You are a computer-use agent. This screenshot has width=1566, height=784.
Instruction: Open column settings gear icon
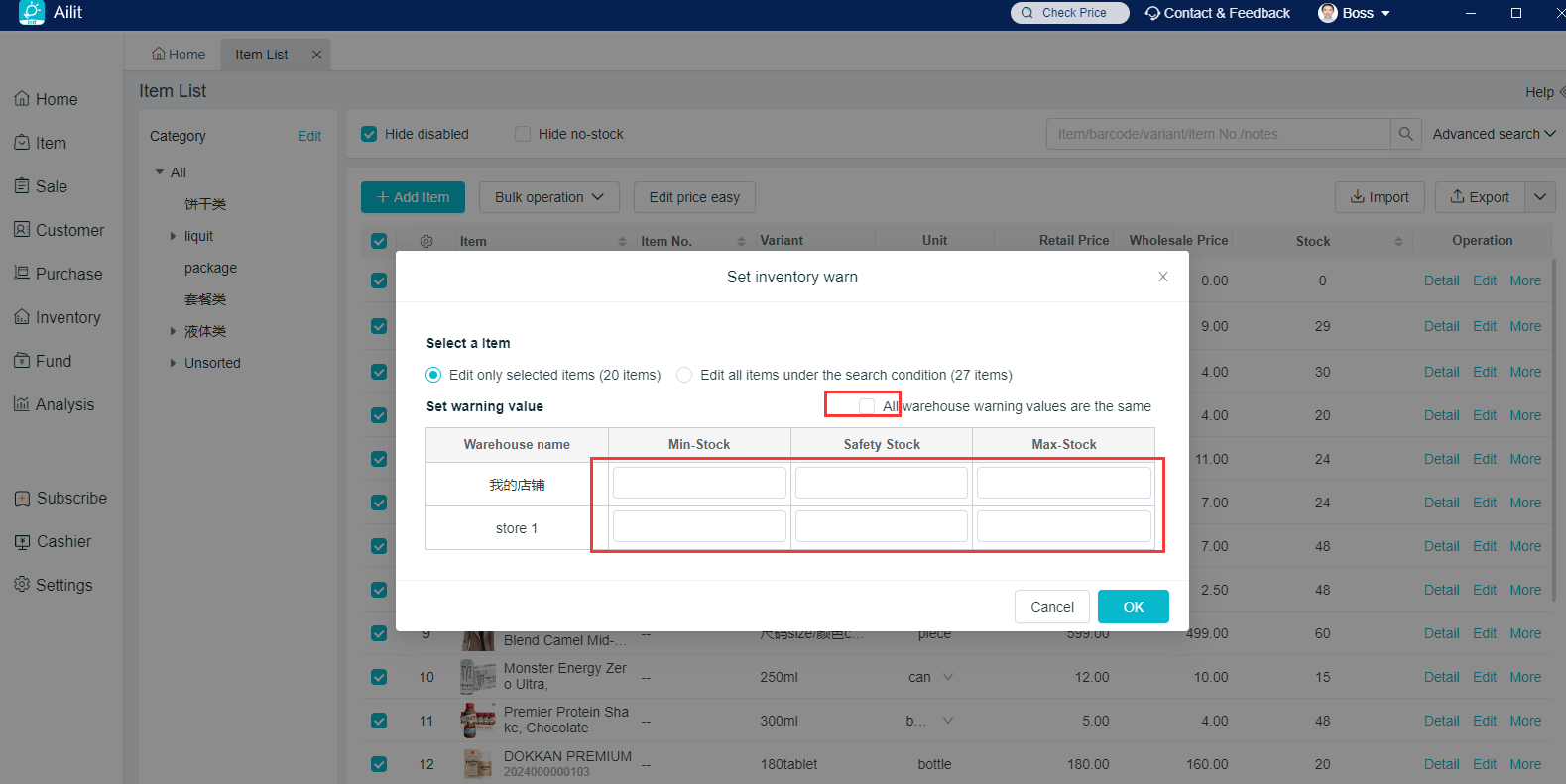pyautogui.click(x=426, y=241)
